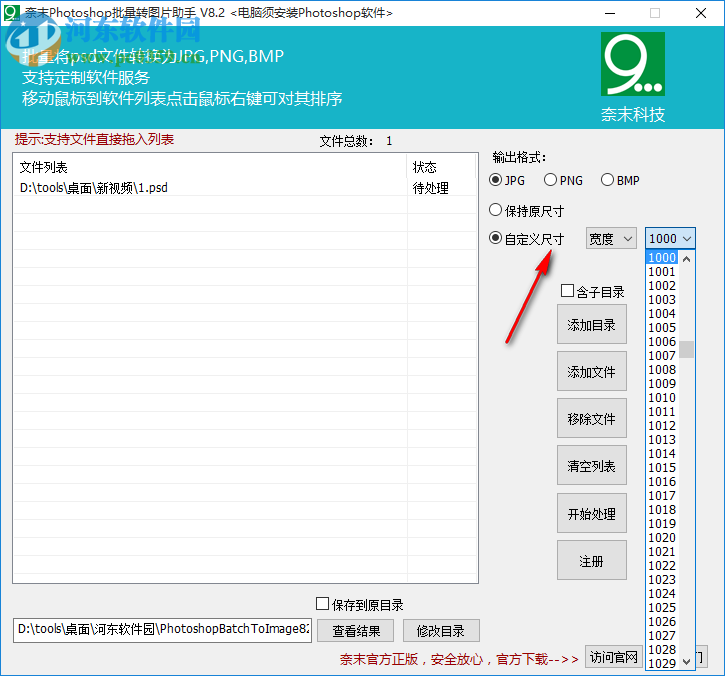Click the size list scrollbar thumb
Viewport: 725px width, 676px height.
tap(687, 350)
